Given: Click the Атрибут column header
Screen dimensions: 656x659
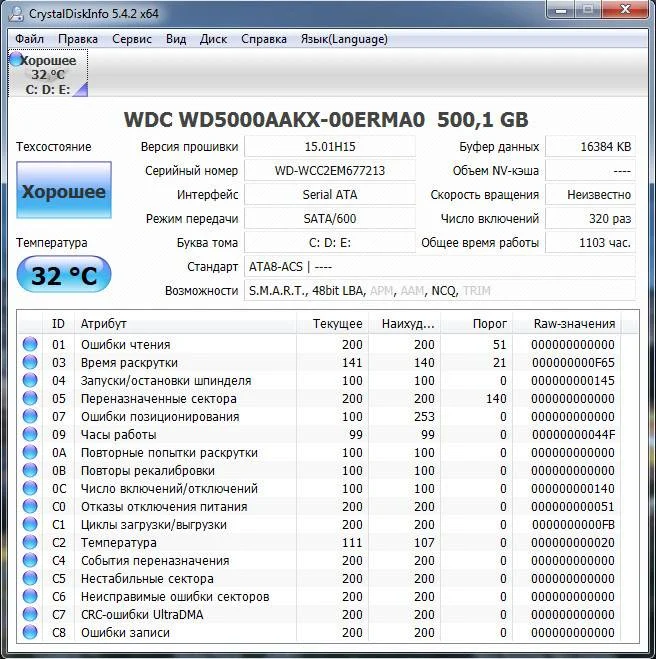Looking at the screenshot, I should 185,324.
